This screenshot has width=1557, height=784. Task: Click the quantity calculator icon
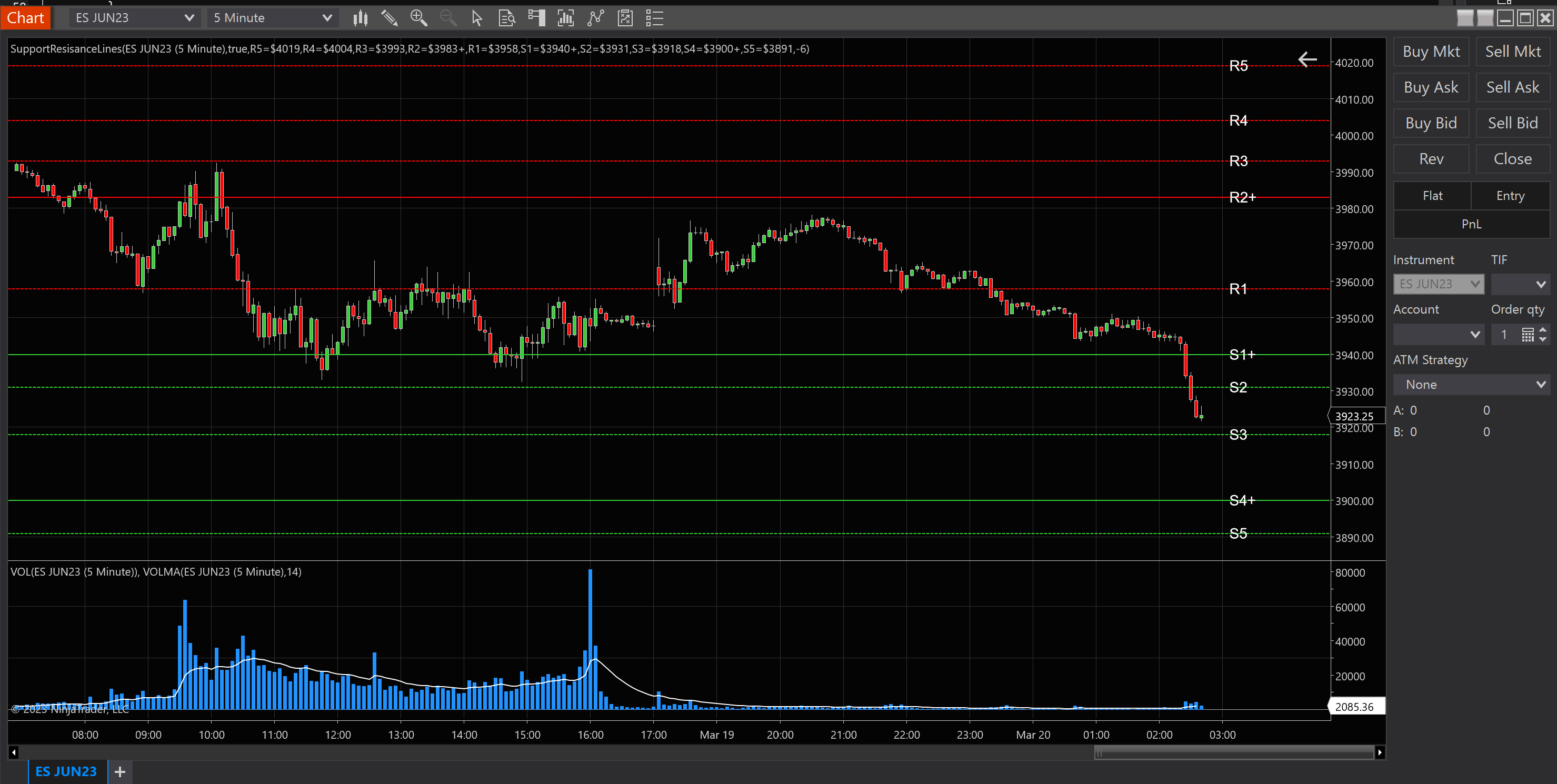[x=1528, y=335]
